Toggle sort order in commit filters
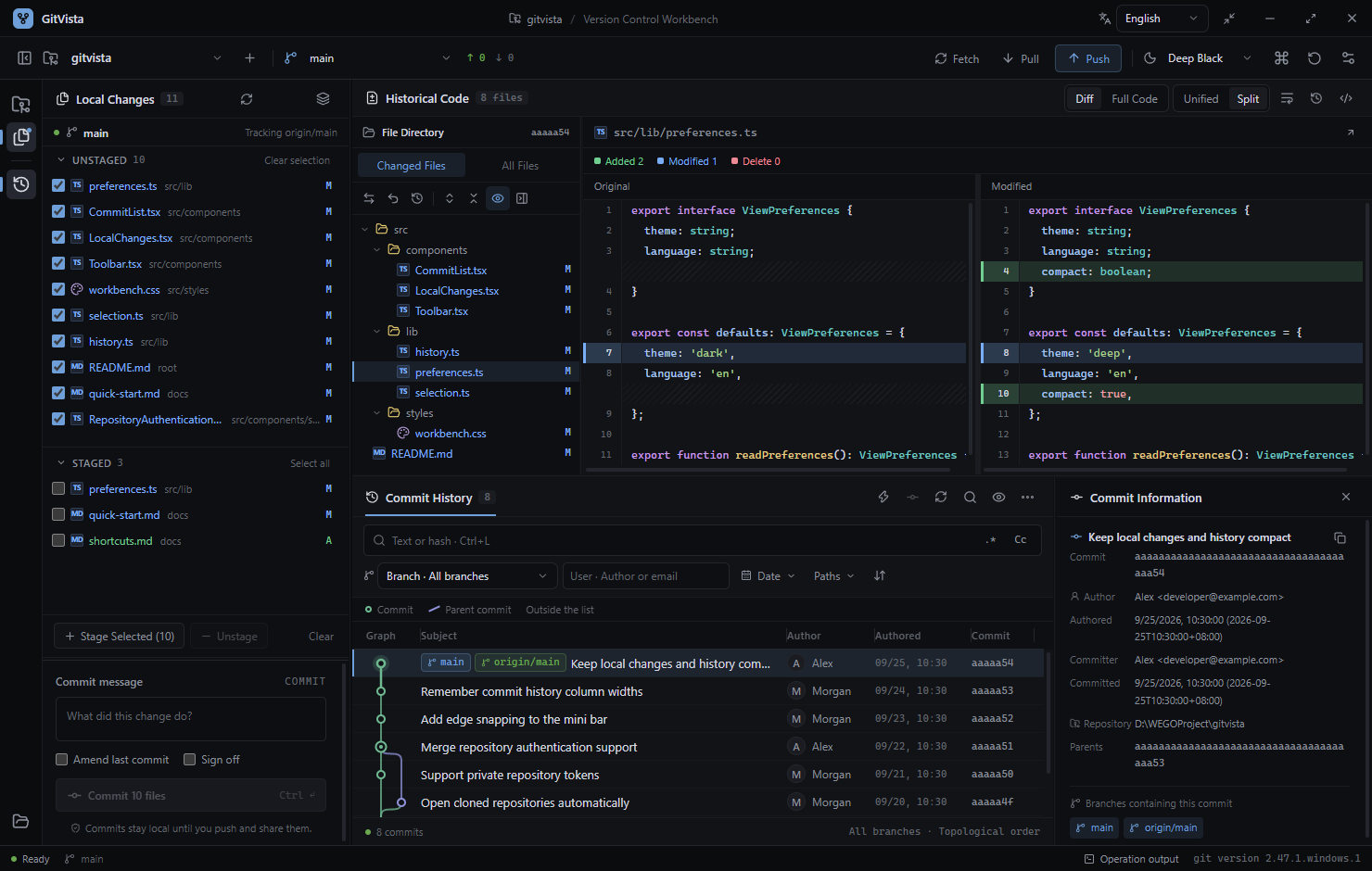Image resolution: width=1372 pixels, height=871 pixels. click(x=880, y=576)
